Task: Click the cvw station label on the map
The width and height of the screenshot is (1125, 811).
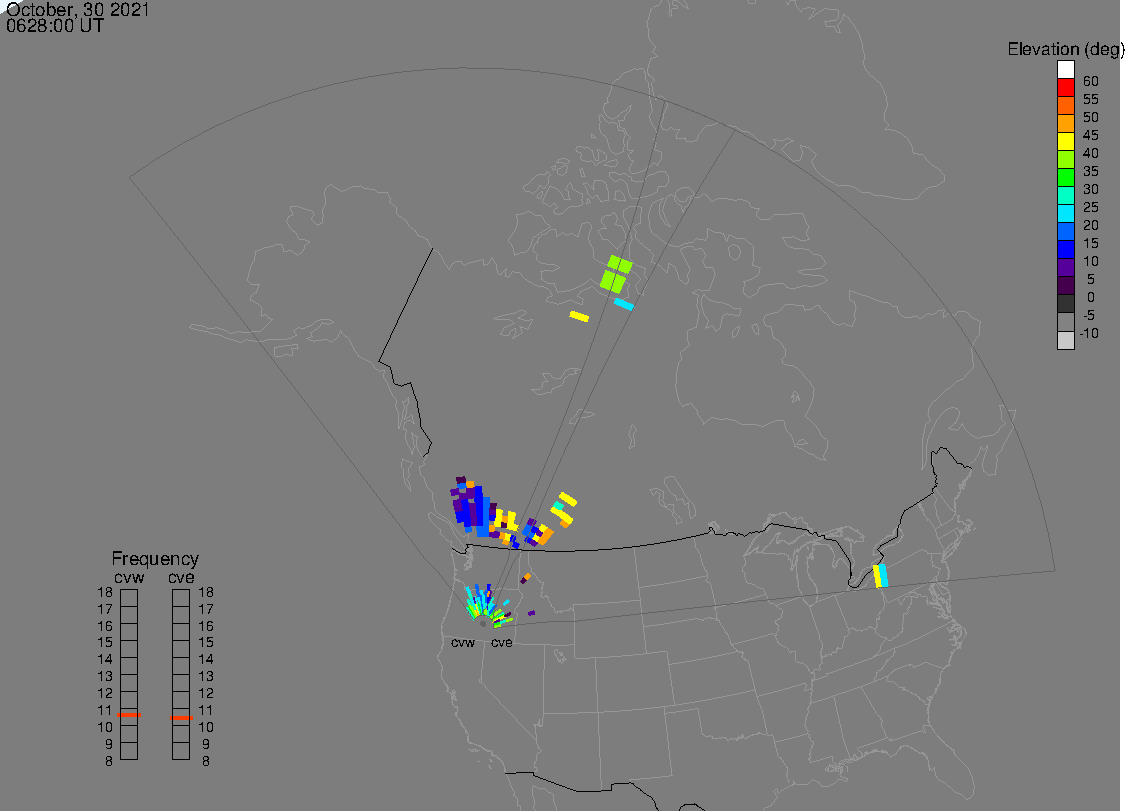Action: point(463,642)
